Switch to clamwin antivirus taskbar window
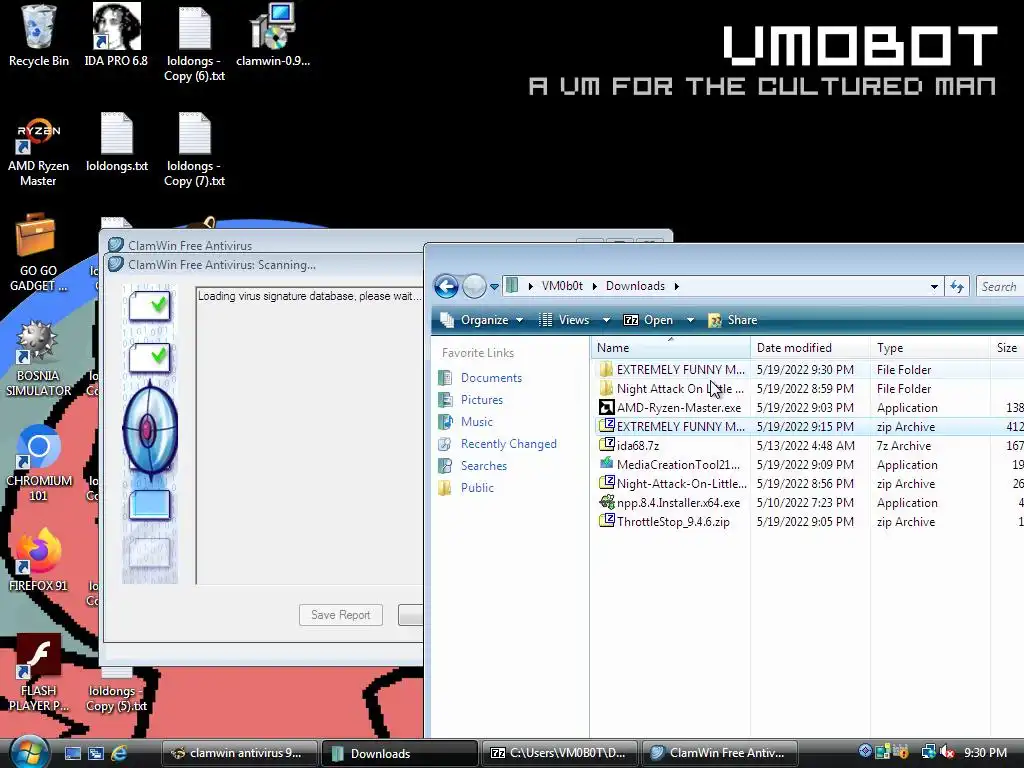This screenshot has width=1024, height=768. coord(239,753)
